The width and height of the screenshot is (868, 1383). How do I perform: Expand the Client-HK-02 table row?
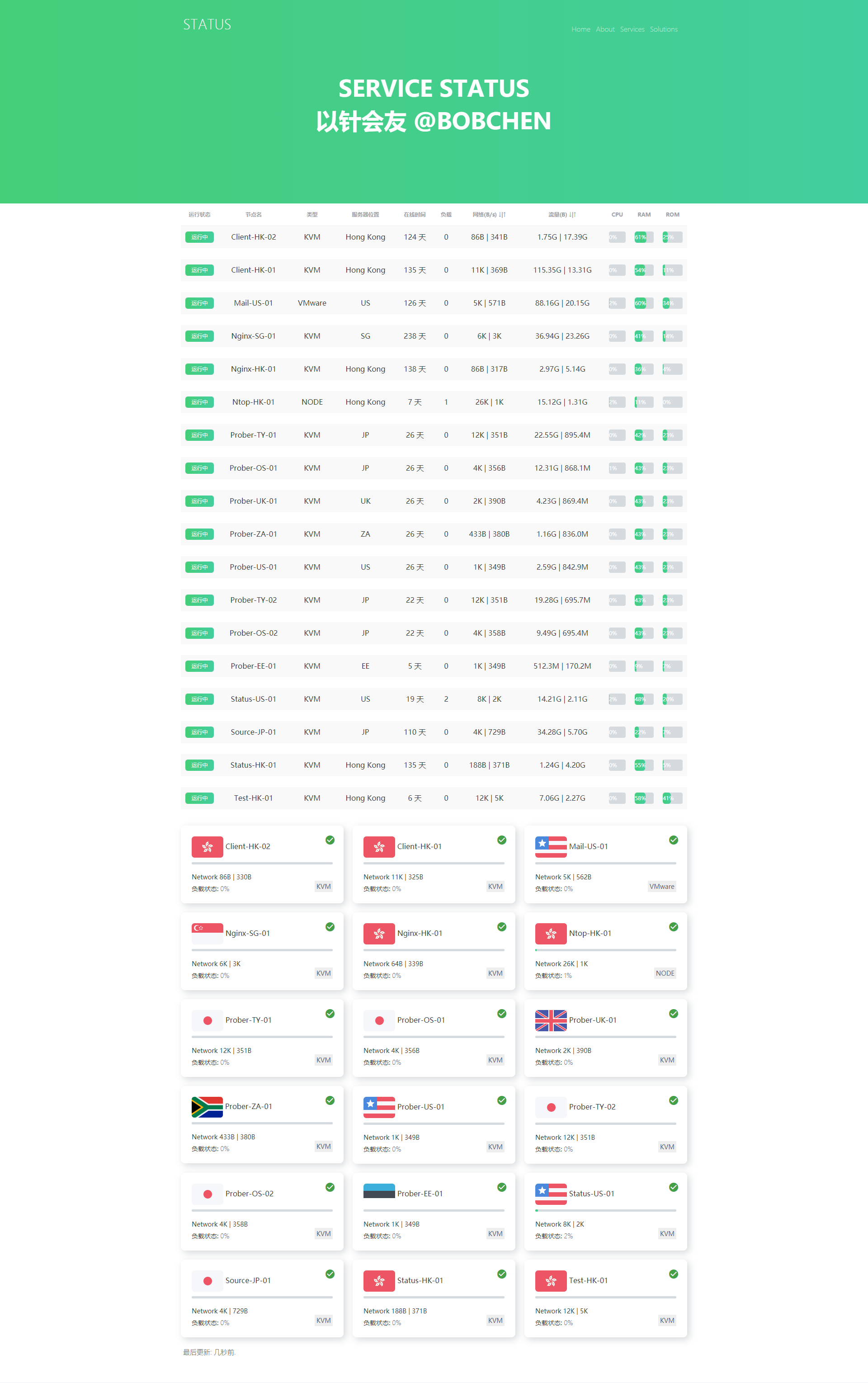click(253, 236)
